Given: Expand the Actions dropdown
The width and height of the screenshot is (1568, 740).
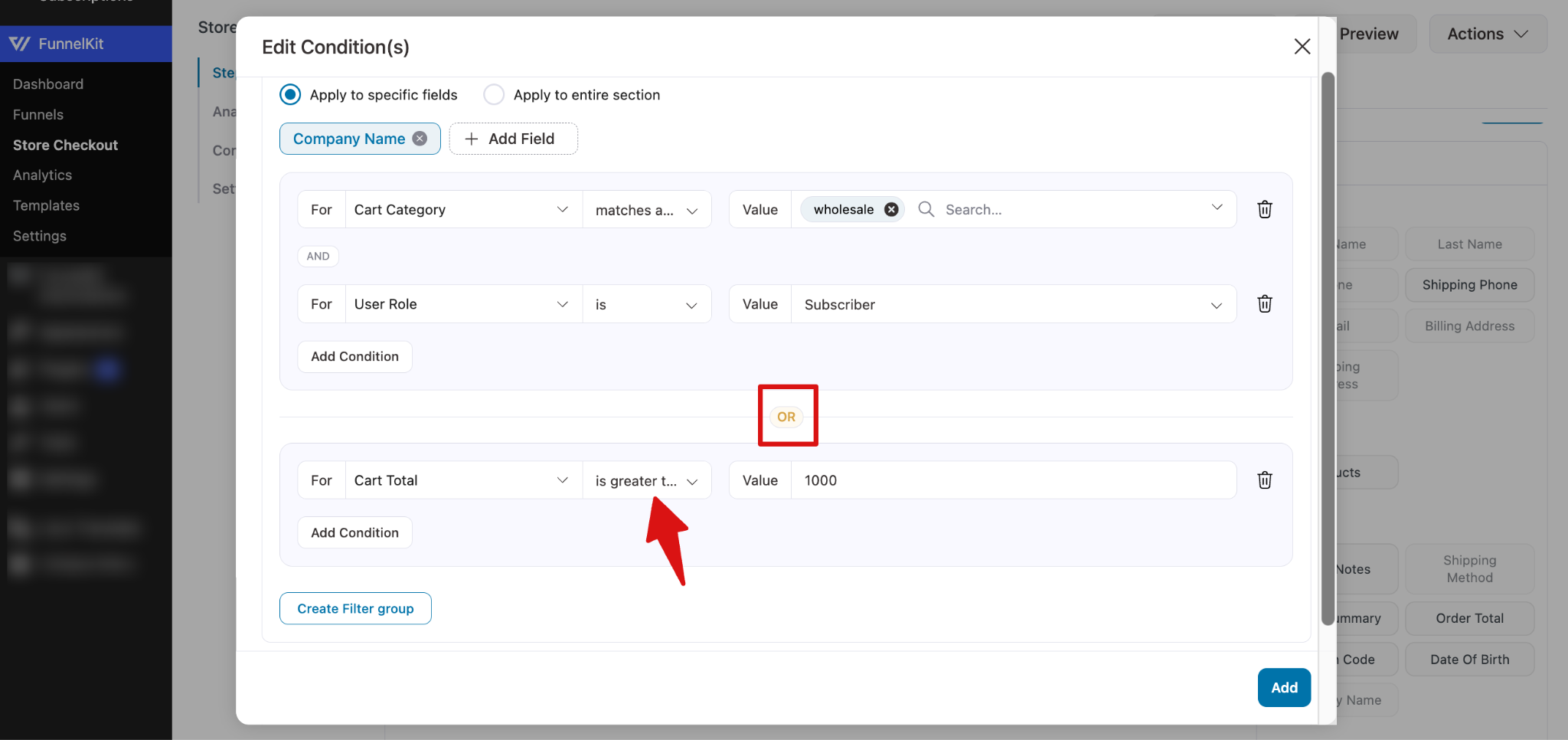Looking at the screenshot, I should [x=1485, y=34].
